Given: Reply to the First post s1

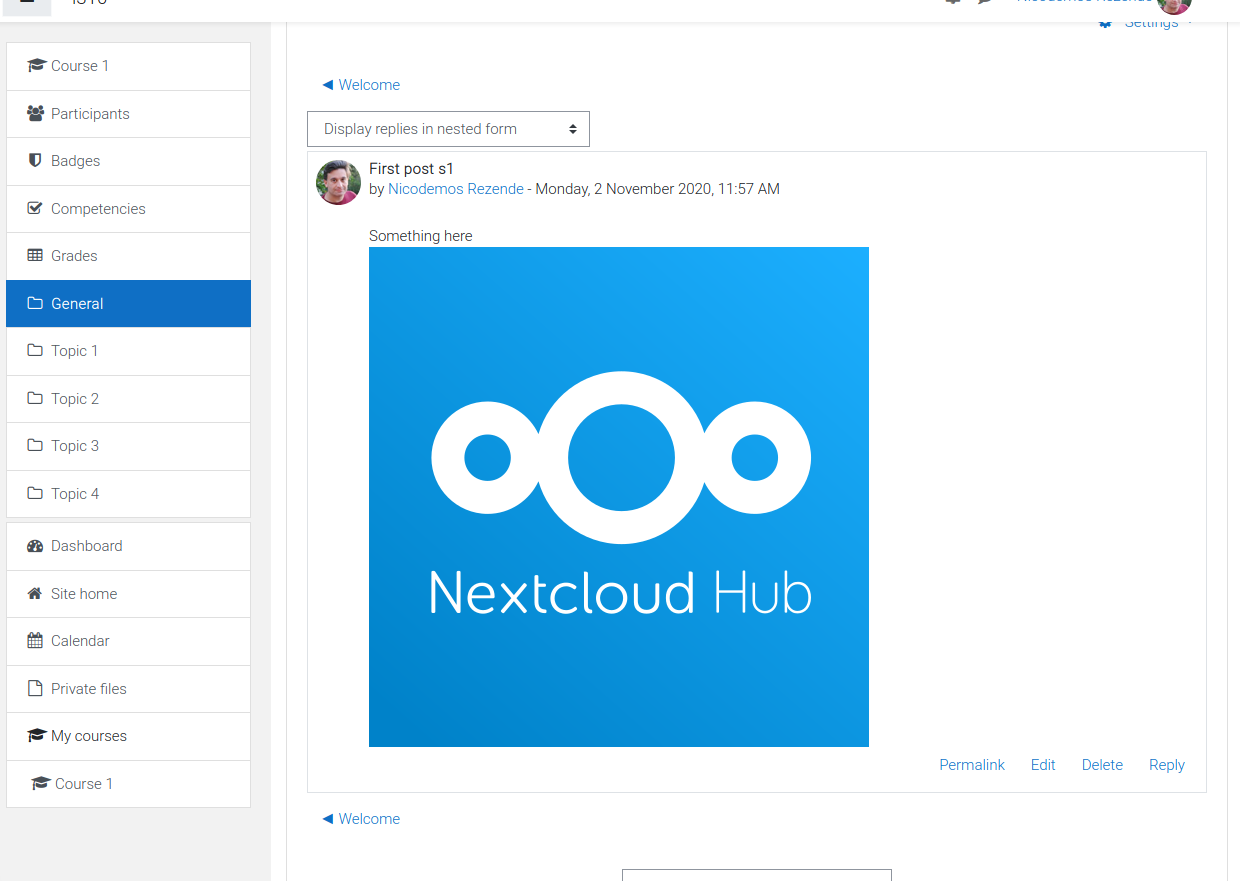Looking at the screenshot, I should point(1167,765).
